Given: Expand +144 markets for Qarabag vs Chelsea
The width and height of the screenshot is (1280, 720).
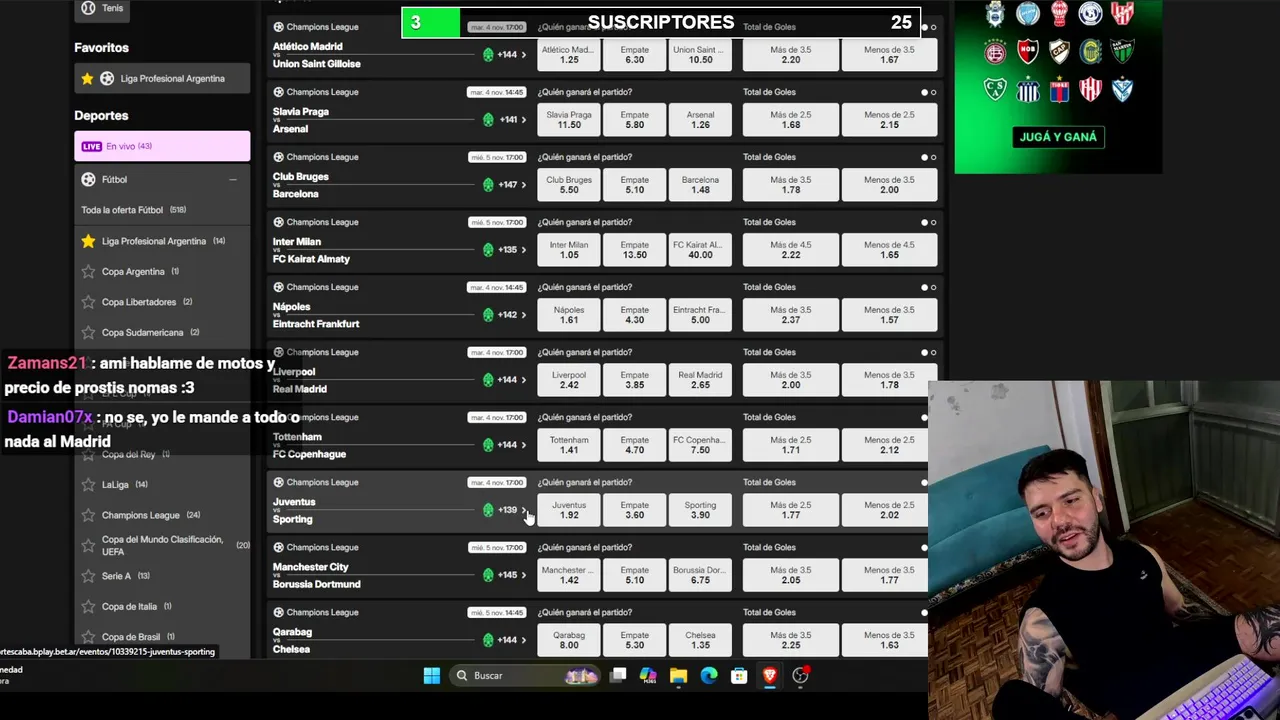Looking at the screenshot, I should pos(512,640).
